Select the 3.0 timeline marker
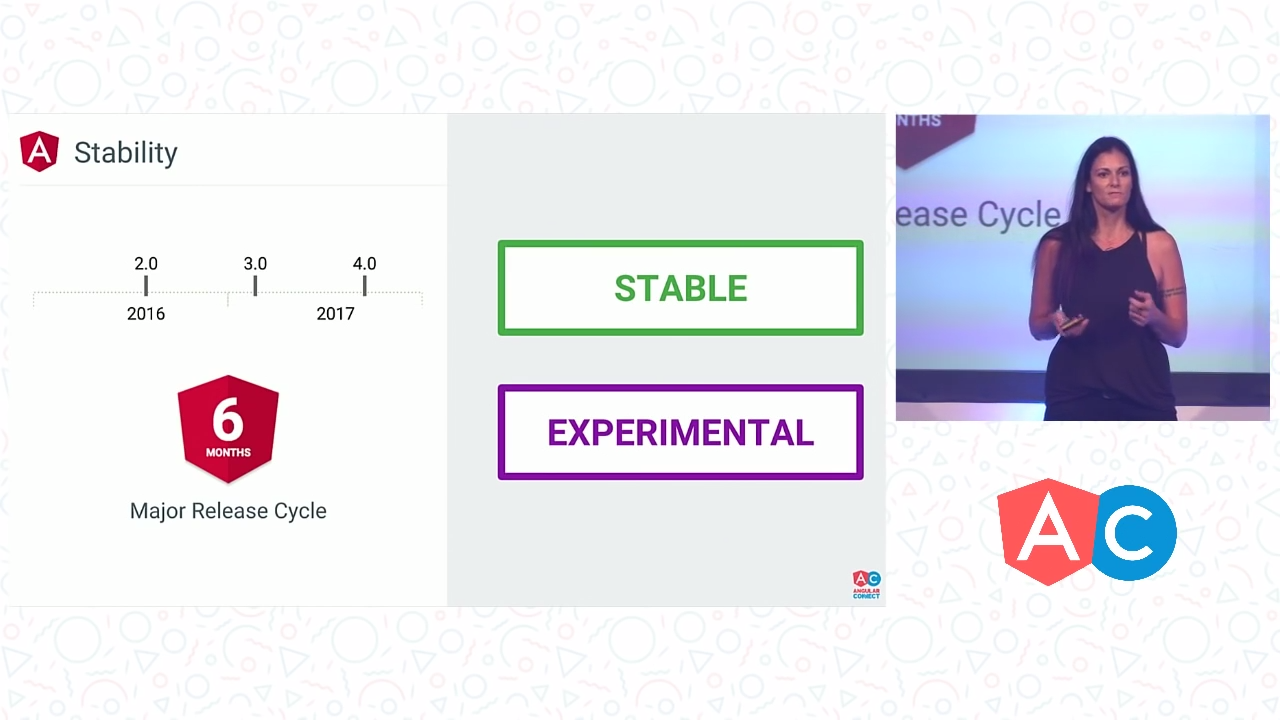 255,286
